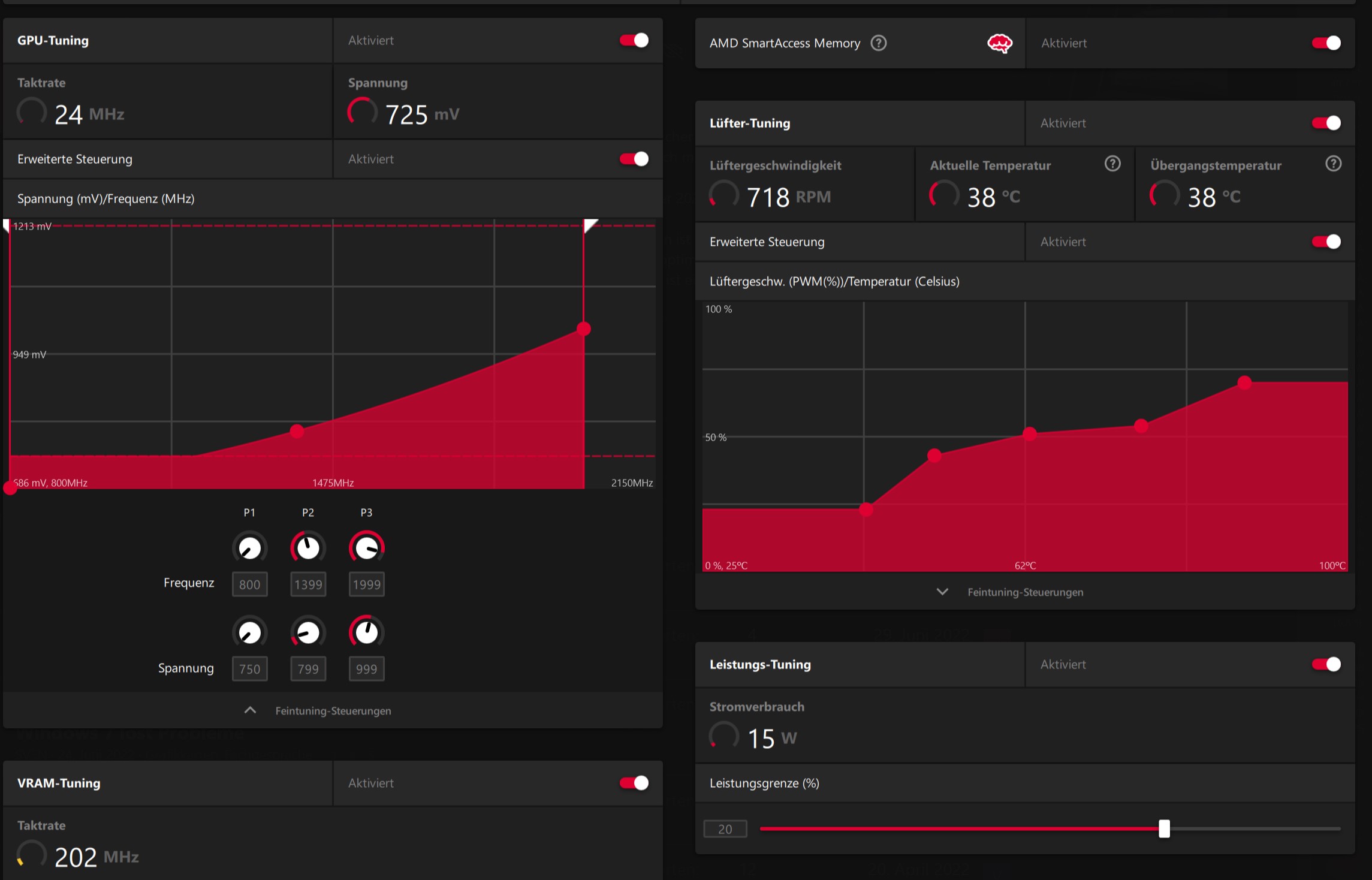Click the Leistungs-Tuning header
This screenshot has width=1372, height=880.
760,664
